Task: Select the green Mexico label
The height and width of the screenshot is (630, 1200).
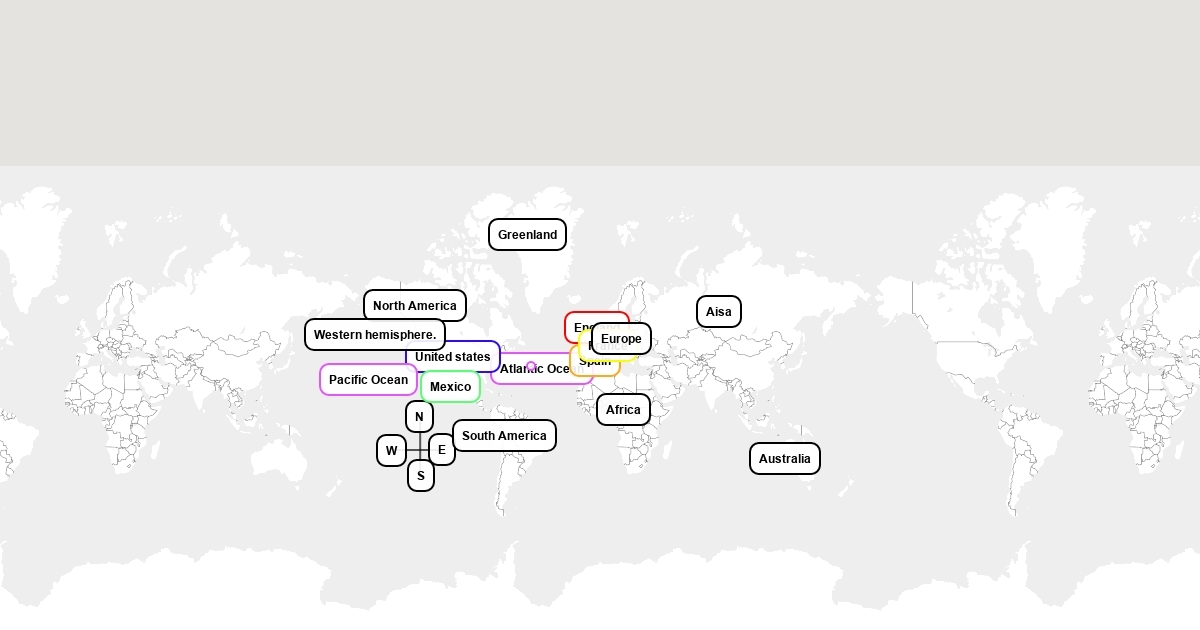Action: [x=451, y=387]
